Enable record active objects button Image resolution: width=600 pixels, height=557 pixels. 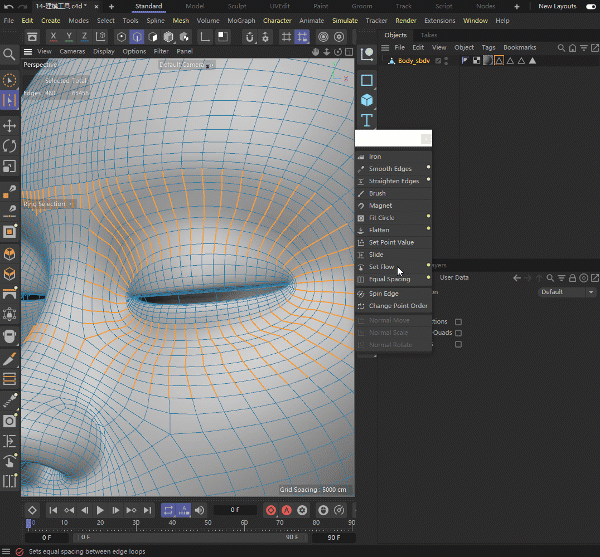[x=270, y=510]
